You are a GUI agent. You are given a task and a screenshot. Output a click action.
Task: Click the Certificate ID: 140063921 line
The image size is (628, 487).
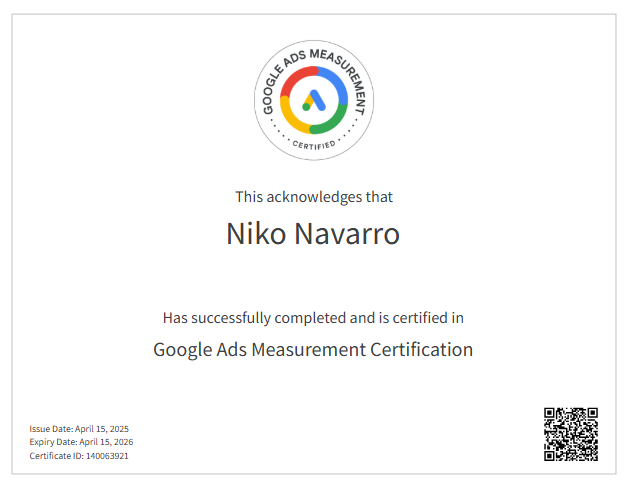click(79, 456)
